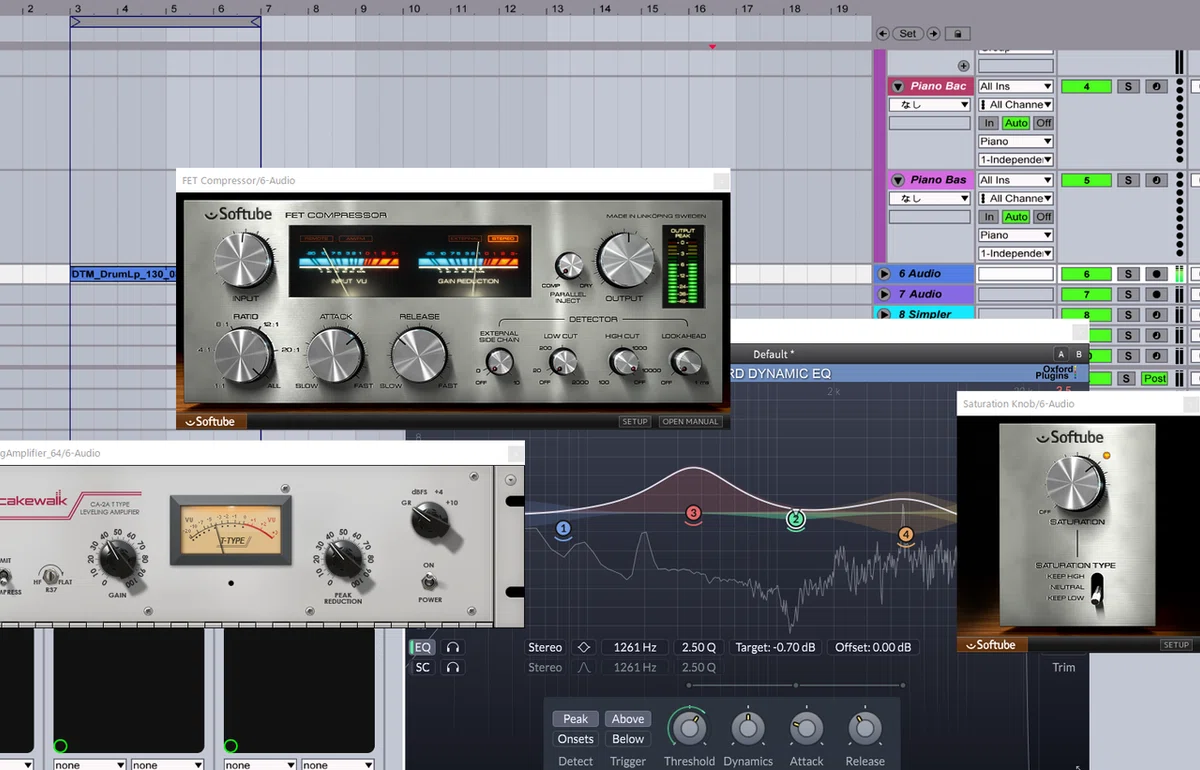
Task: Collapse the Piano Bac track
Action: click(898, 87)
